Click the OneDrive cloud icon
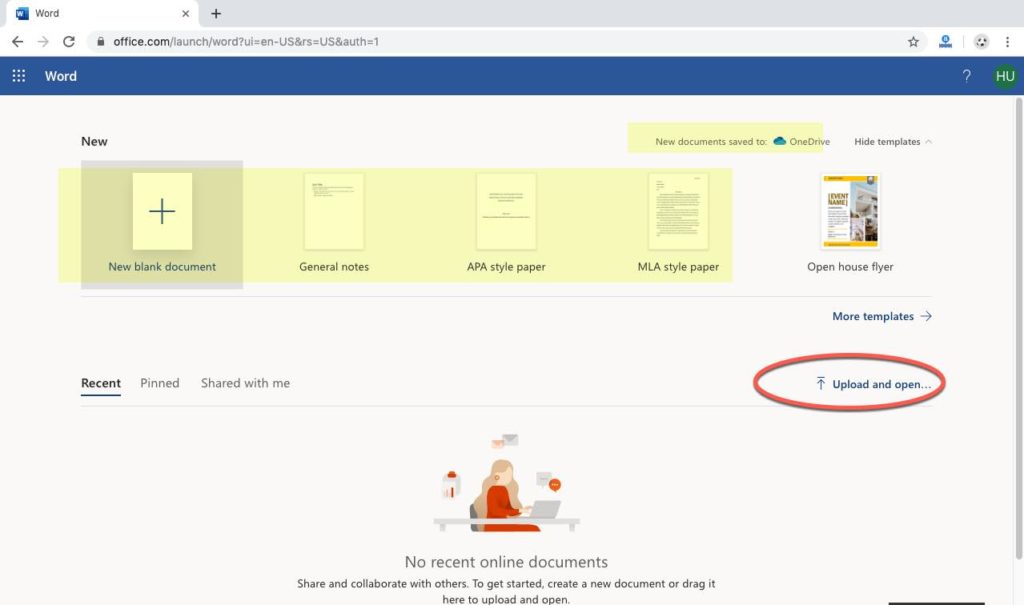 pyautogui.click(x=779, y=141)
